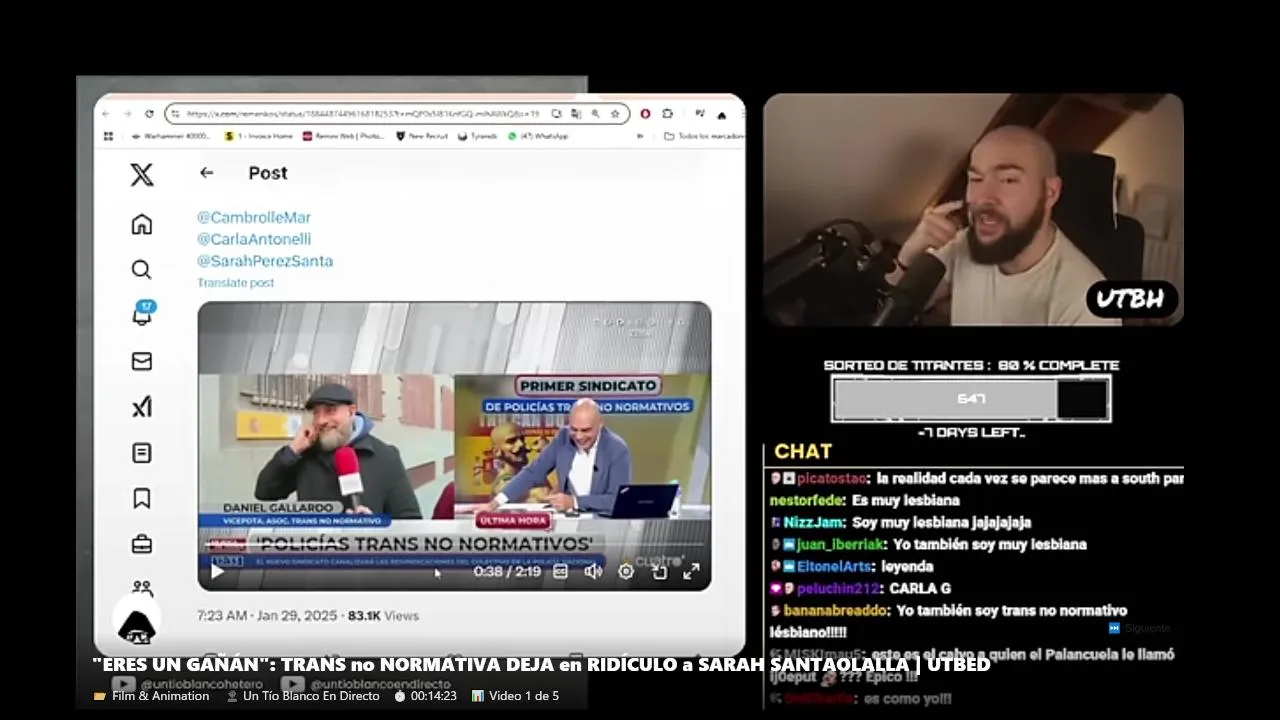Click chat username NizzJam
The height and width of the screenshot is (720, 1280).
click(x=811, y=523)
